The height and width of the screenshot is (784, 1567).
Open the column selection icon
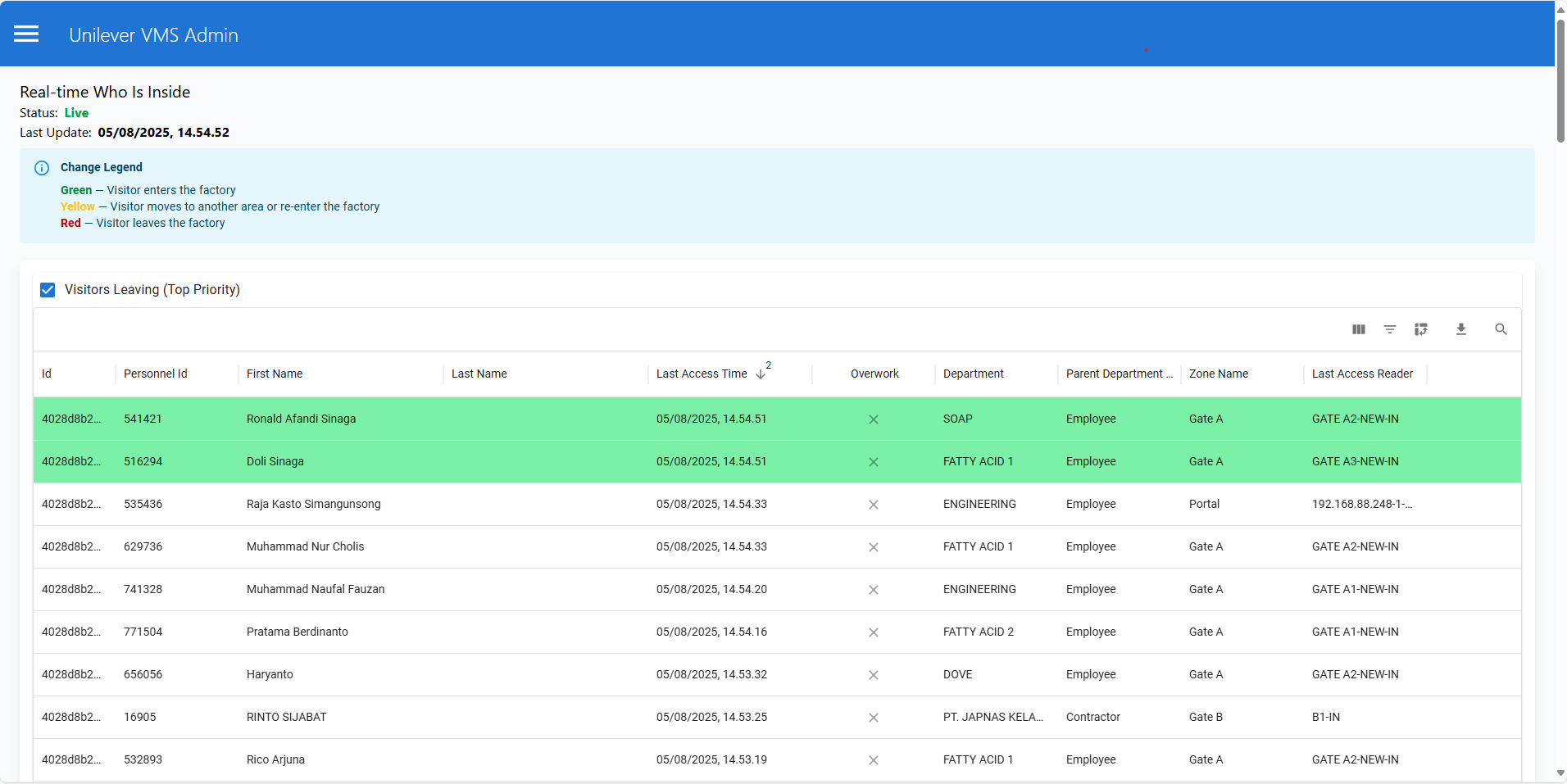coord(1358,329)
